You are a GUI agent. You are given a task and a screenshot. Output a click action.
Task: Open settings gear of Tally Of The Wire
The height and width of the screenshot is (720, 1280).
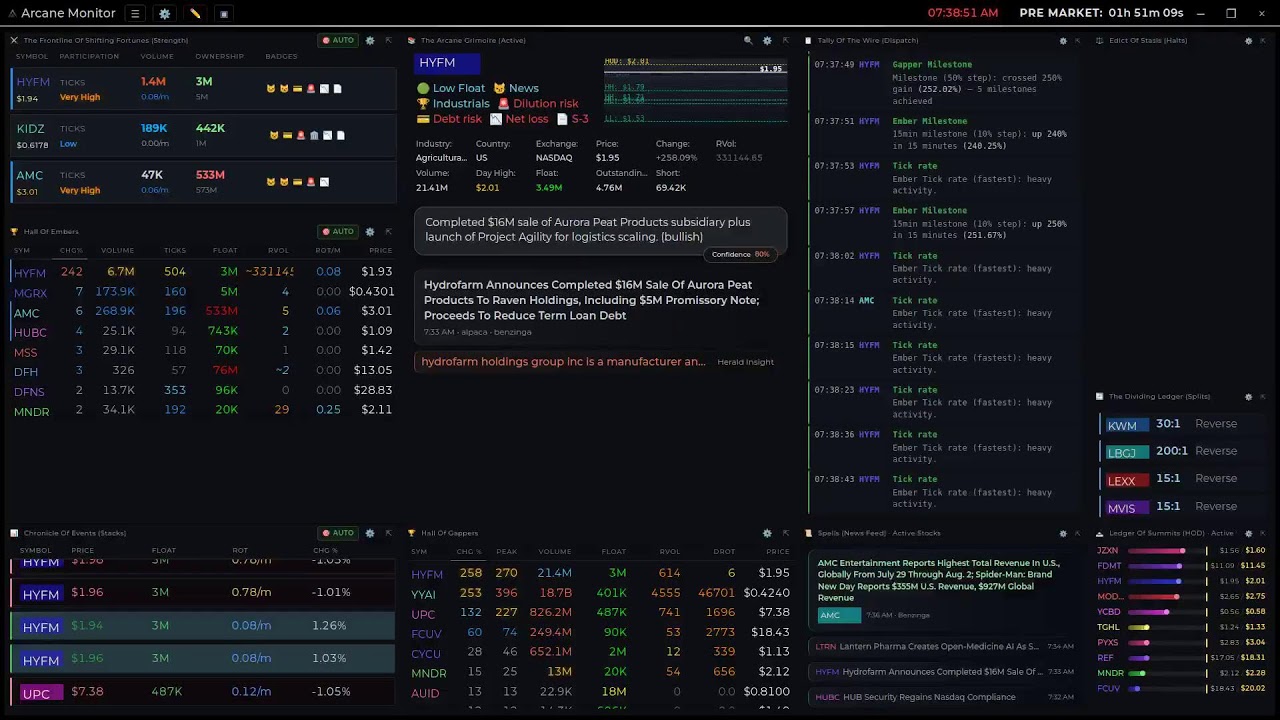[1063, 40]
